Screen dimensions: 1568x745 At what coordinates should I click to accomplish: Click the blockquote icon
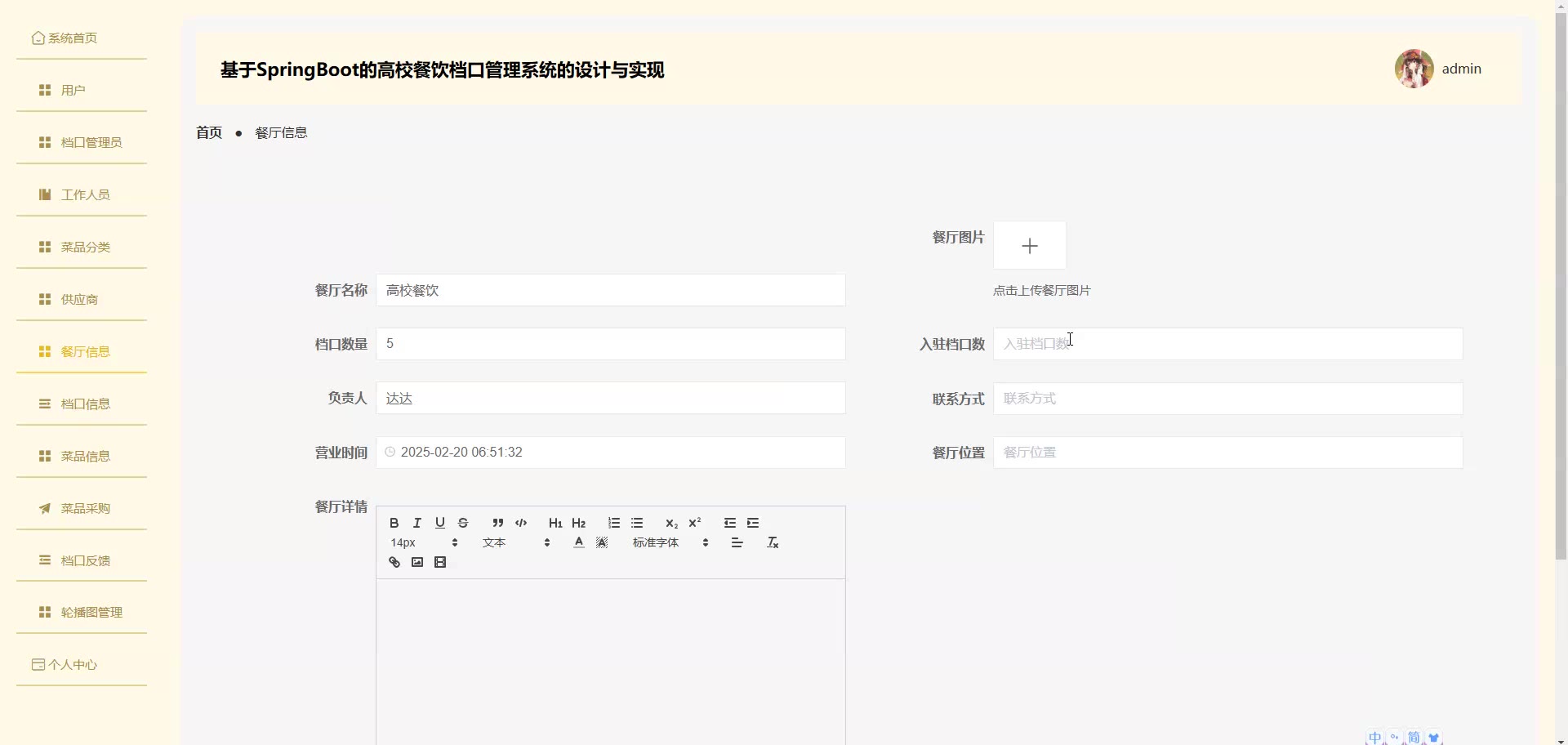(x=498, y=523)
